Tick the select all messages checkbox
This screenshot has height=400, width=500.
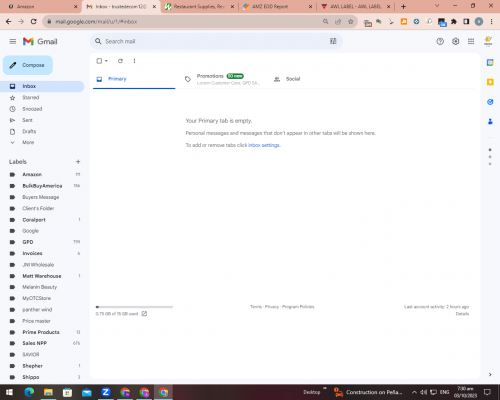coord(99,61)
